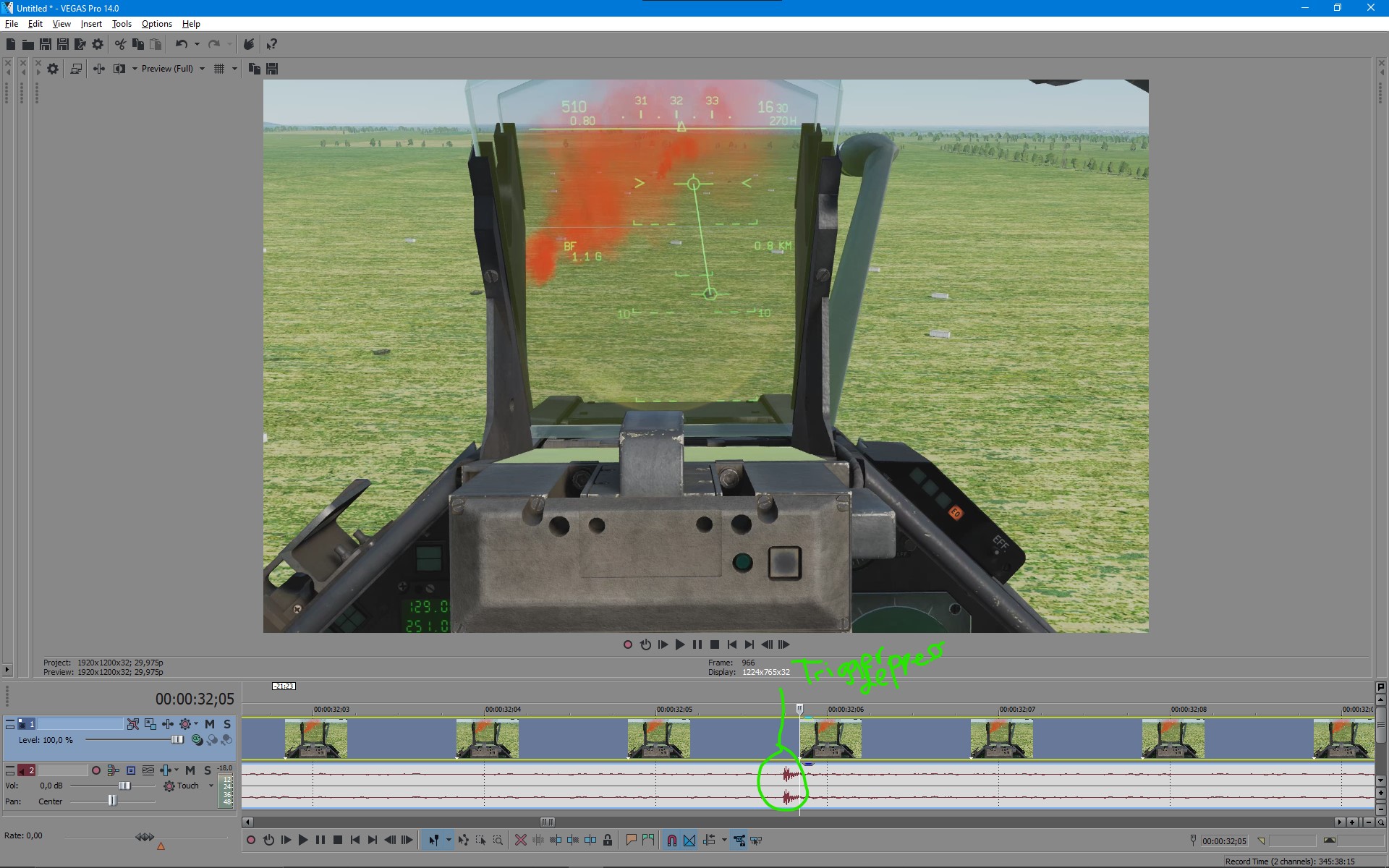Open the Edit menu
Screen dimensions: 1389x868
pos(35,24)
